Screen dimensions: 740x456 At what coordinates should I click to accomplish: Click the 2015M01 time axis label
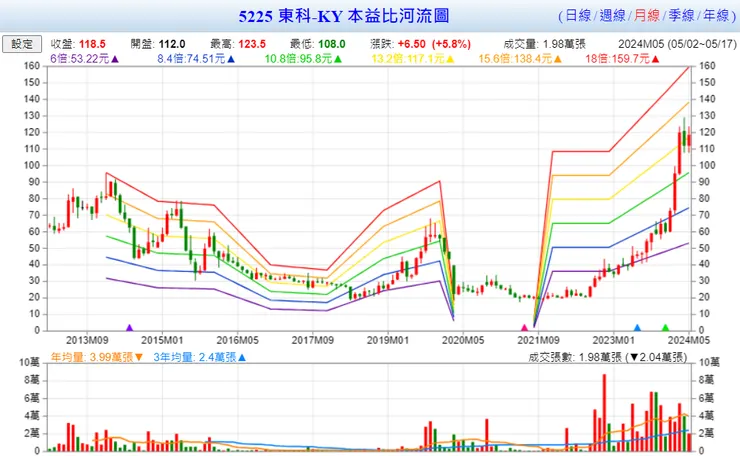[x=162, y=340]
